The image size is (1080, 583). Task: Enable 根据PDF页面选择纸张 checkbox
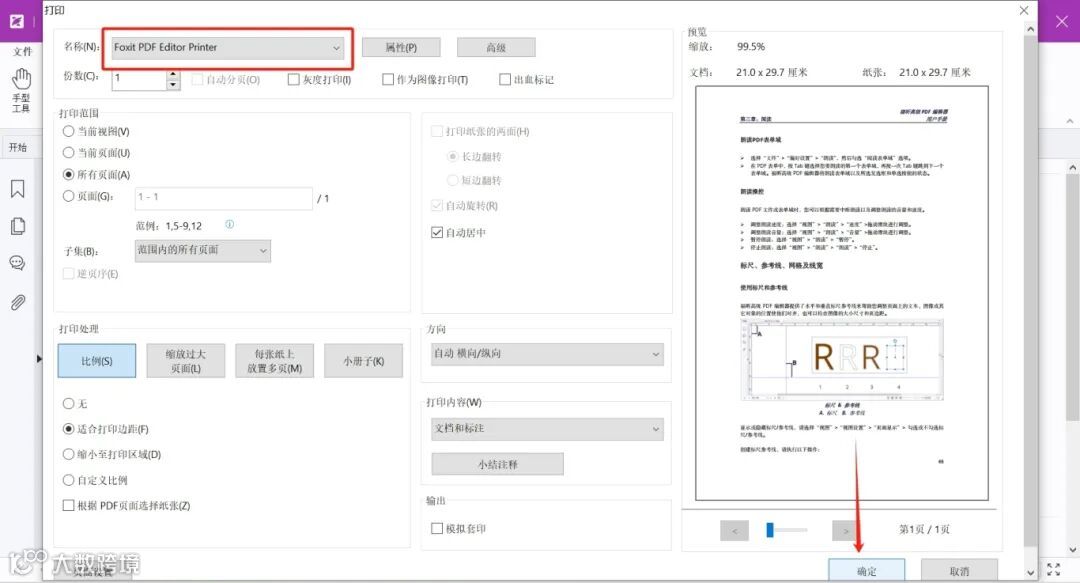coord(68,505)
